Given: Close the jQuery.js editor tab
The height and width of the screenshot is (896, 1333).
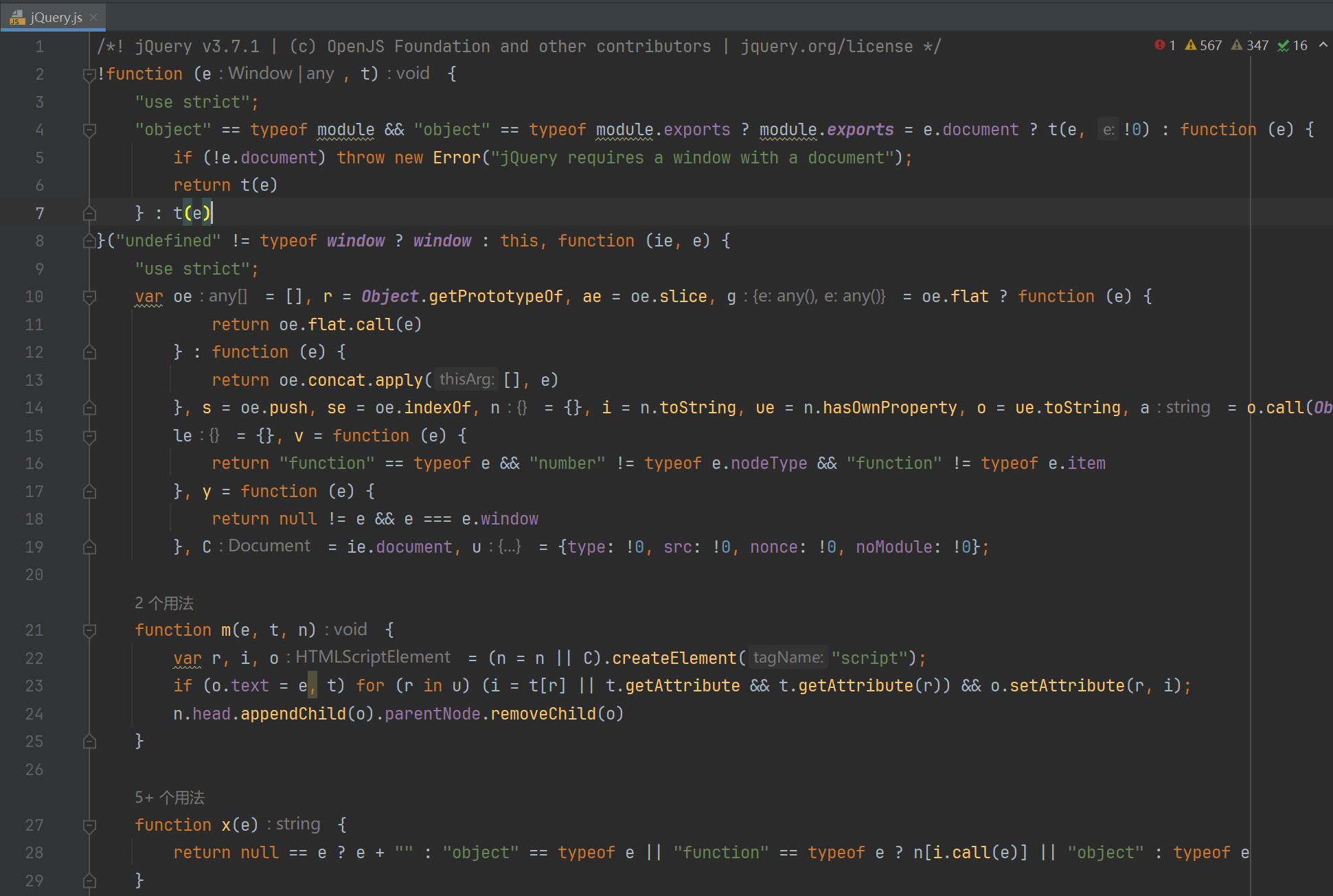Looking at the screenshot, I should (94, 17).
